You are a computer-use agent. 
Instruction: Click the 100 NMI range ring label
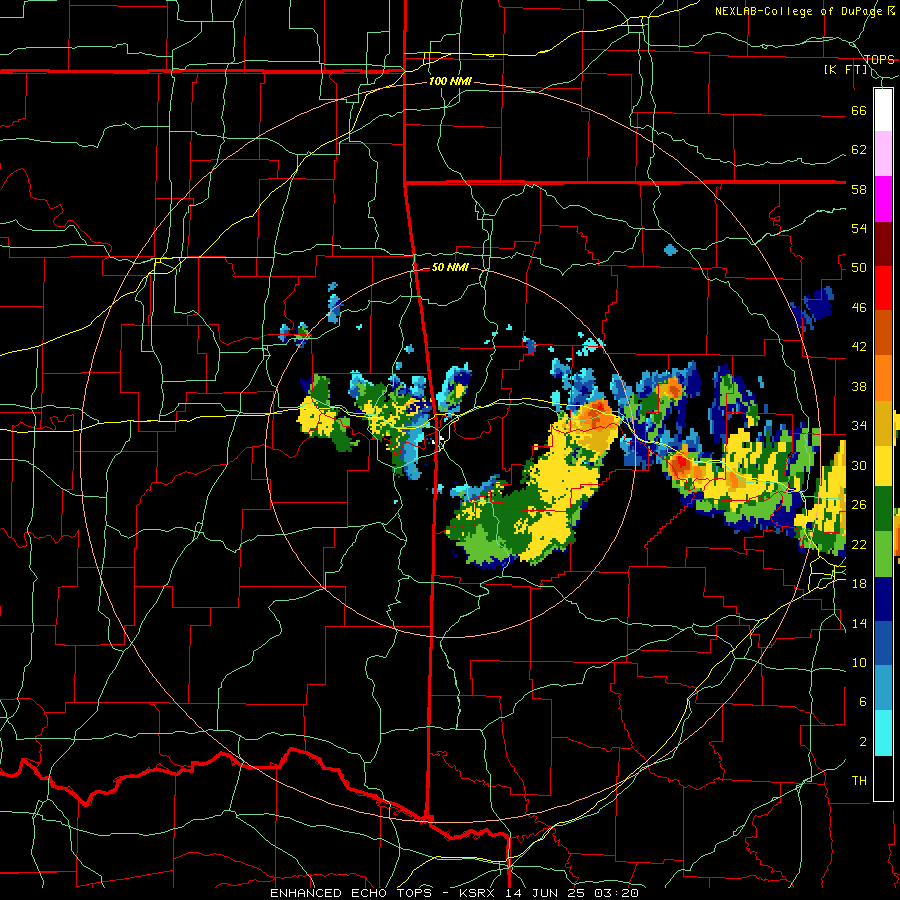(x=450, y=82)
